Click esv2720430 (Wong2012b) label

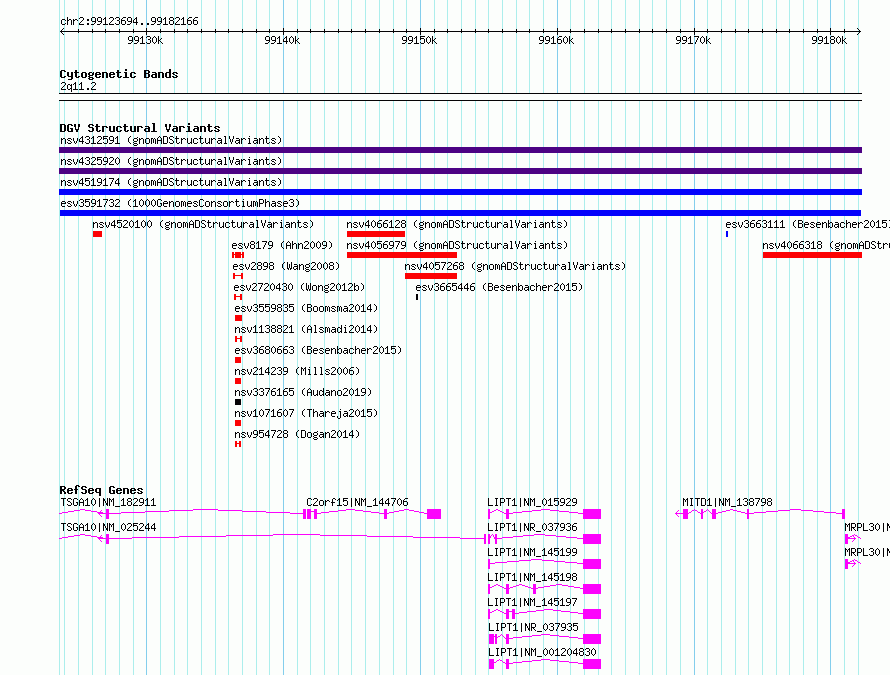tap(299, 287)
